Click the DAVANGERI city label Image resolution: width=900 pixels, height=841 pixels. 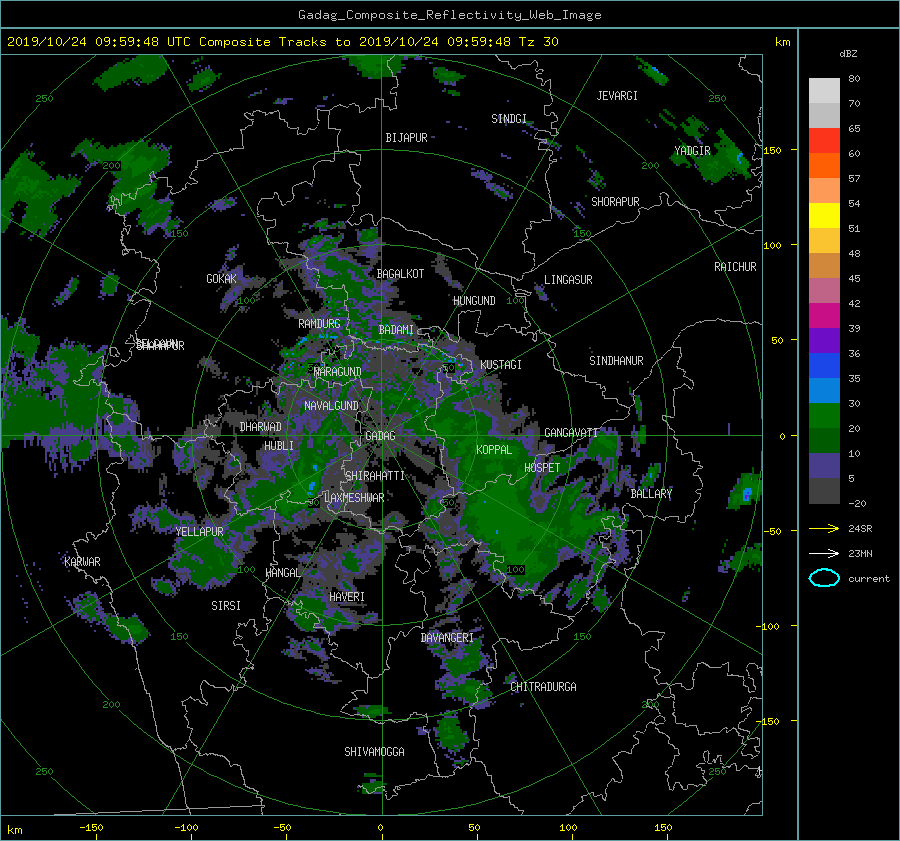click(x=447, y=638)
